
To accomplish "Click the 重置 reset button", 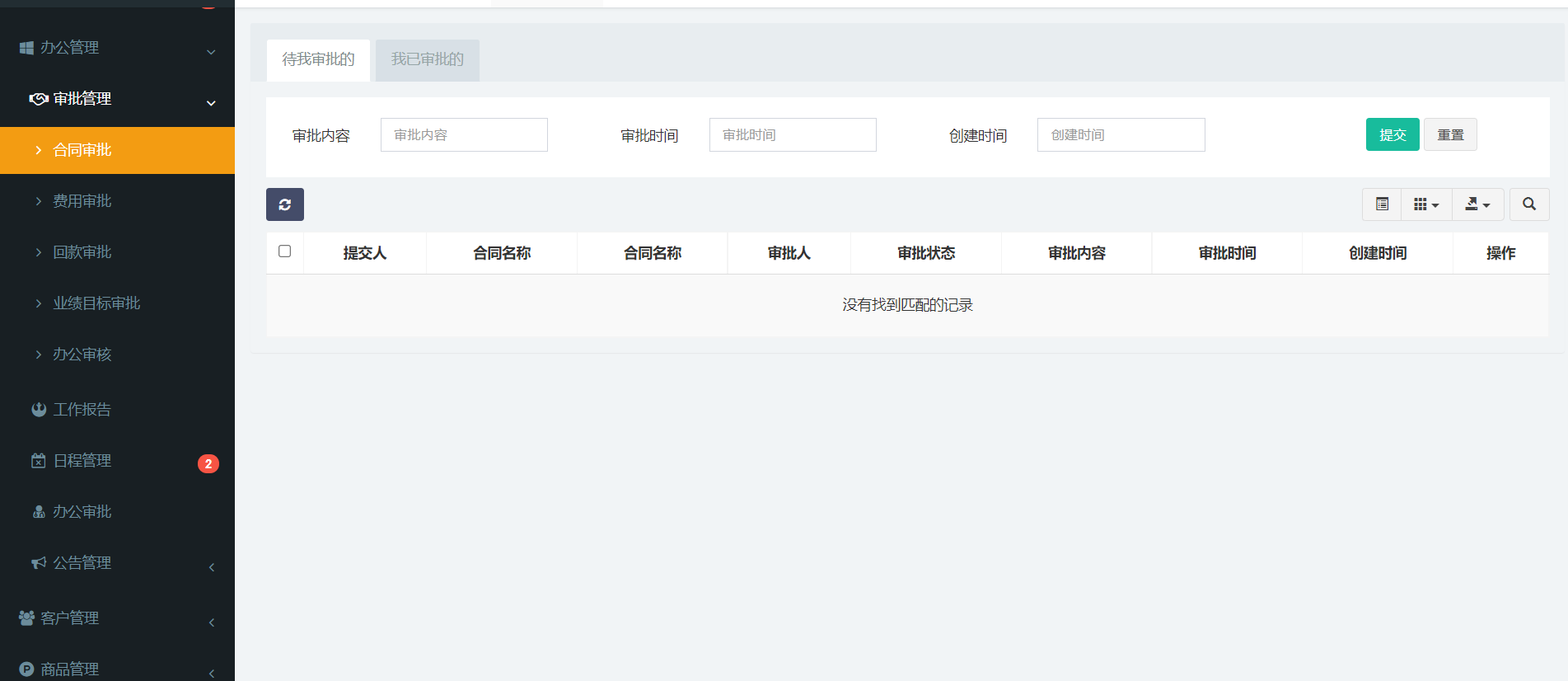I will pyautogui.click(x=1450, y=134).
